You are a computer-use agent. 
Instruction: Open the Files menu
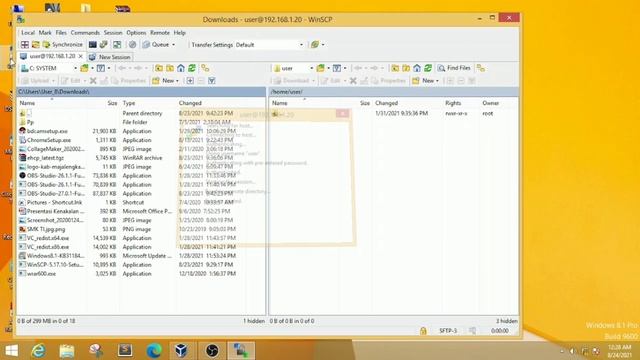coord(61,33)
